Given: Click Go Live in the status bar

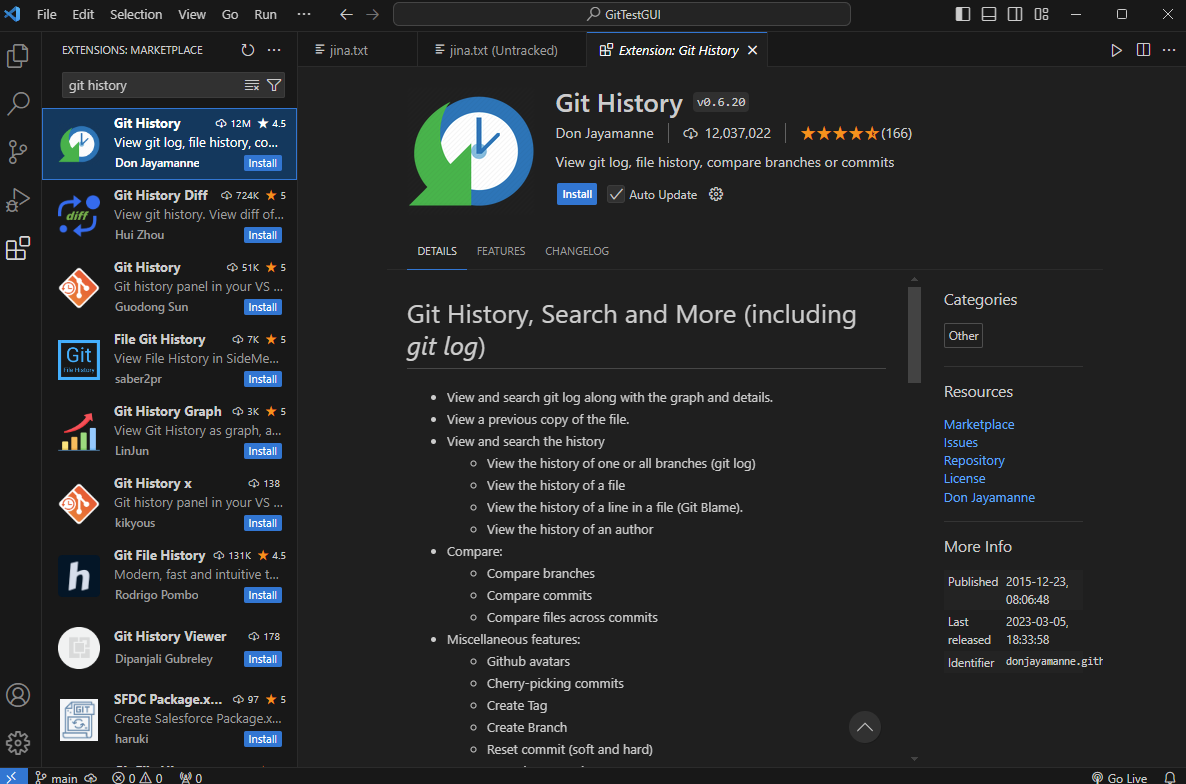Looking at the screenshot, I should pos(1119,777).
